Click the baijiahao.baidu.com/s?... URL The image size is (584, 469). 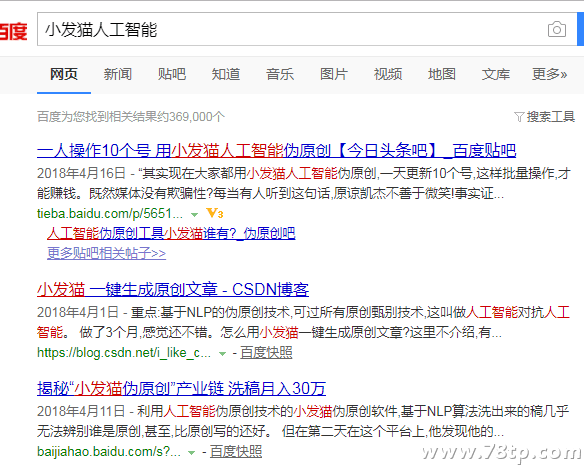(109, 451)
